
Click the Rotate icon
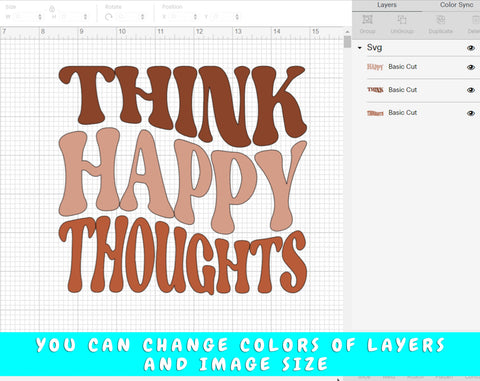tap(108, 17)
